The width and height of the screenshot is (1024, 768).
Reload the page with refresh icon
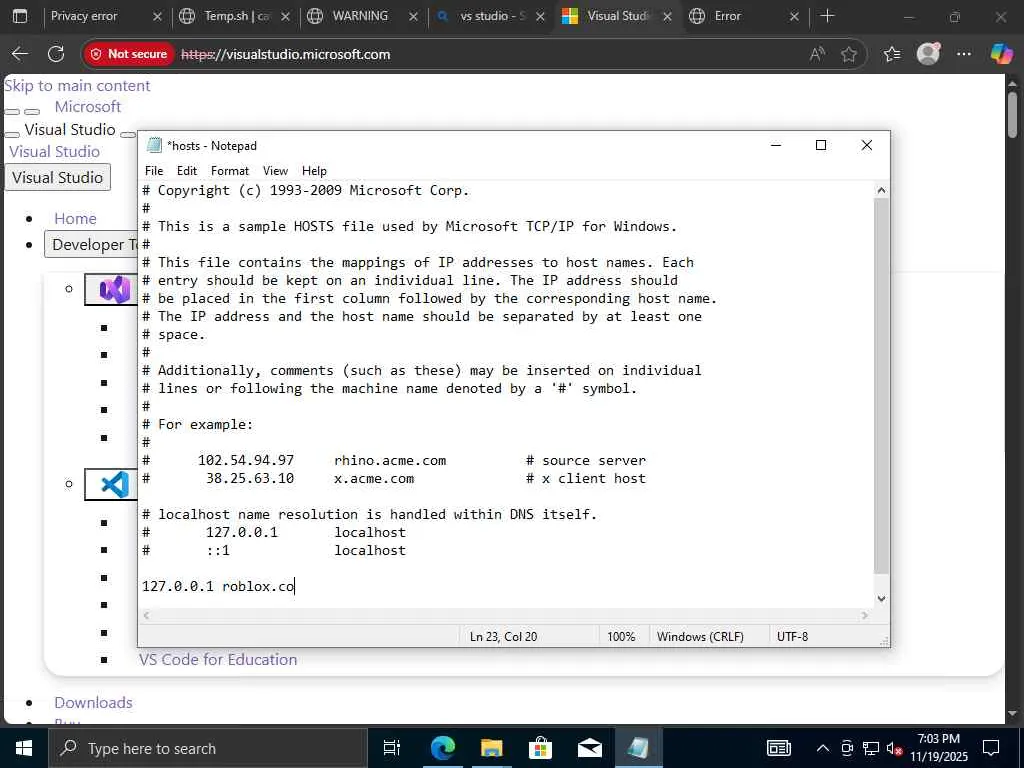56,54
